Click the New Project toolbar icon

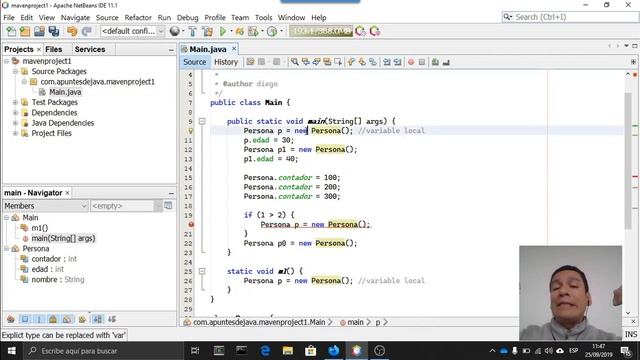coord(25,31)
